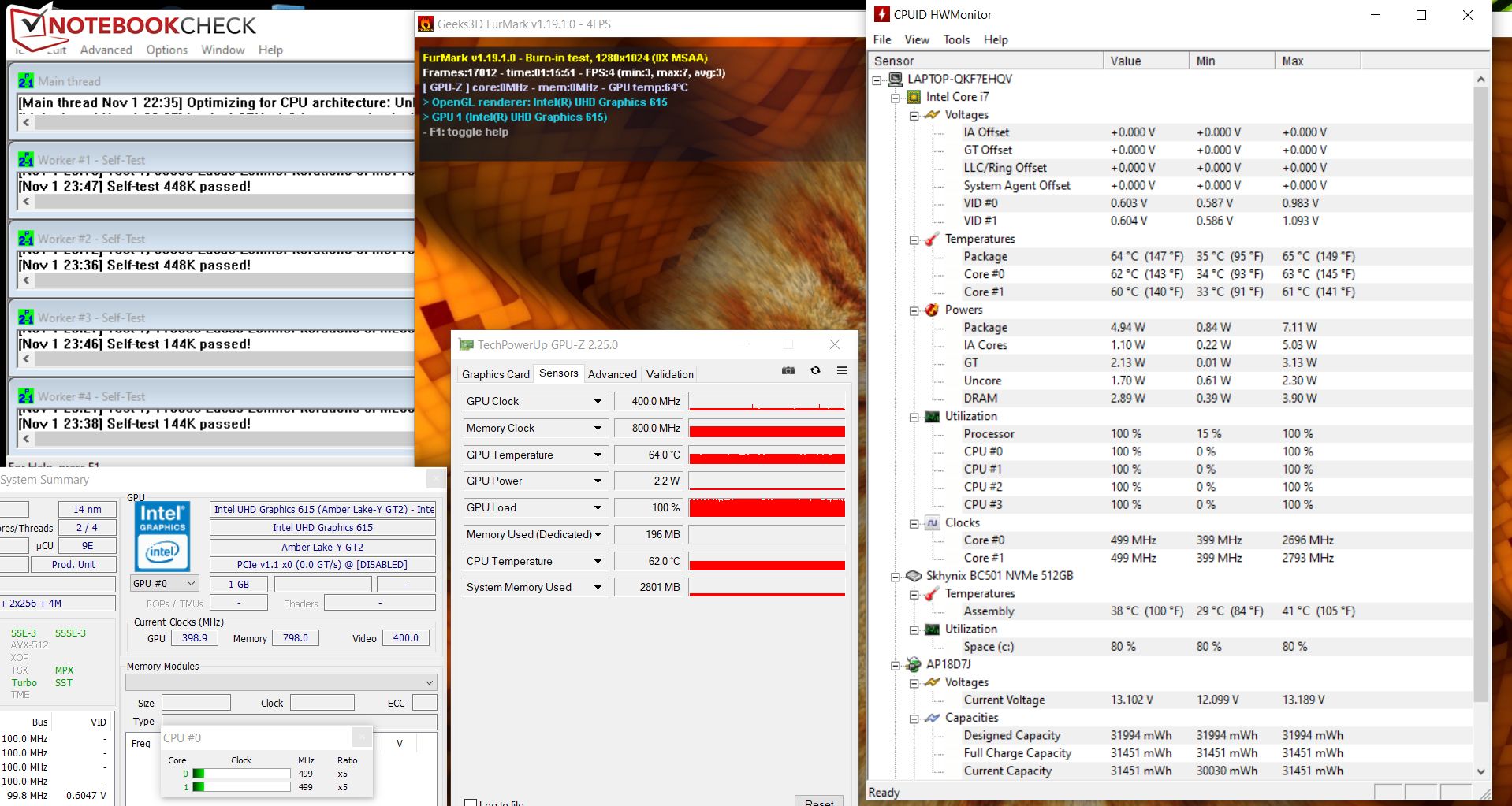Open the Tools menu in HWMonitor

tap(956, 39)
